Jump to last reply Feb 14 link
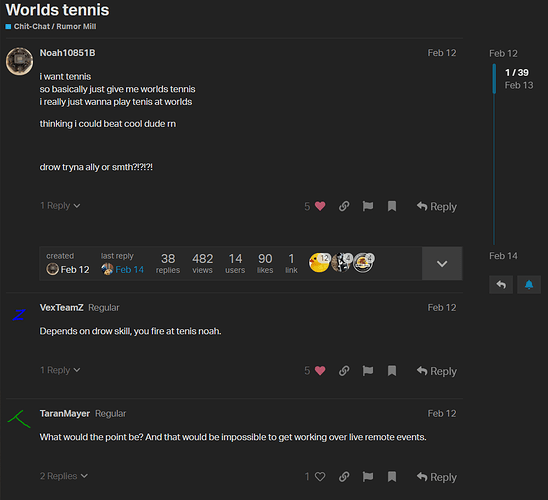548x500 pixels. (x=129, y=270)
